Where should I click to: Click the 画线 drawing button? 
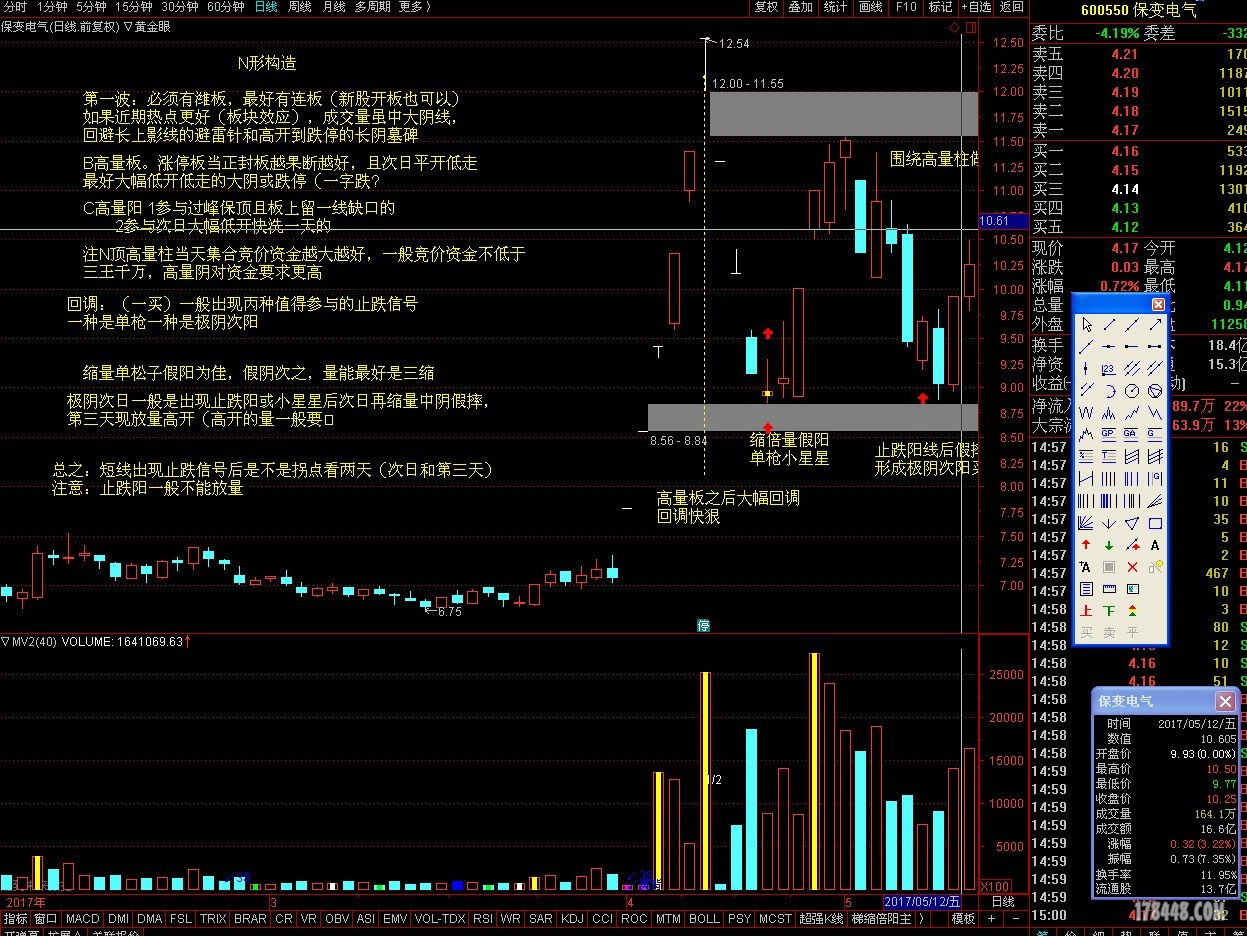870,7
